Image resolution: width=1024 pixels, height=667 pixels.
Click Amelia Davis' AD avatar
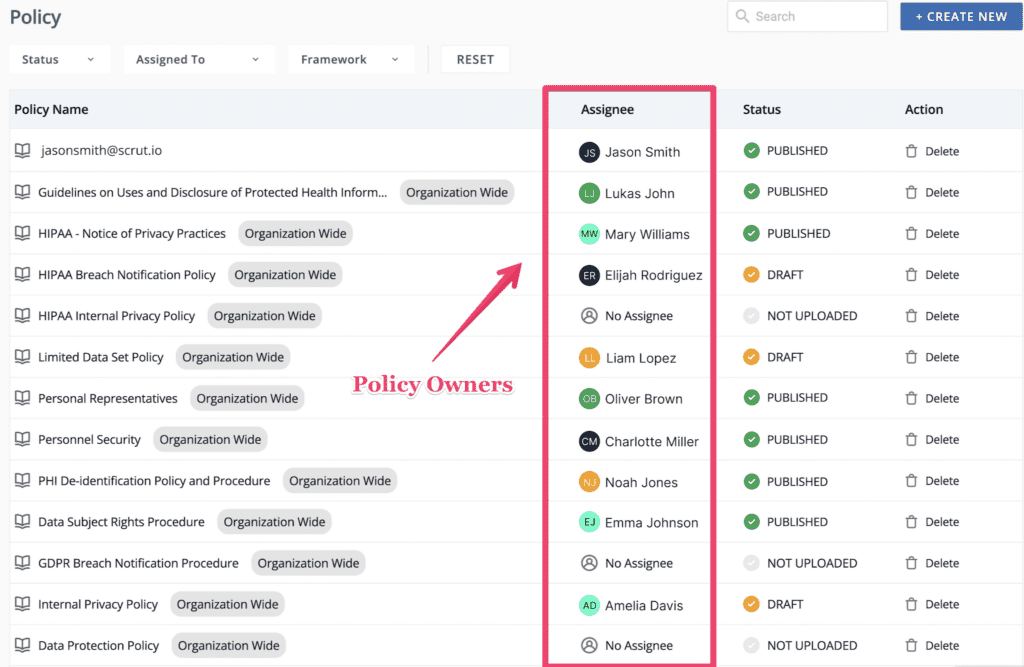589,605
